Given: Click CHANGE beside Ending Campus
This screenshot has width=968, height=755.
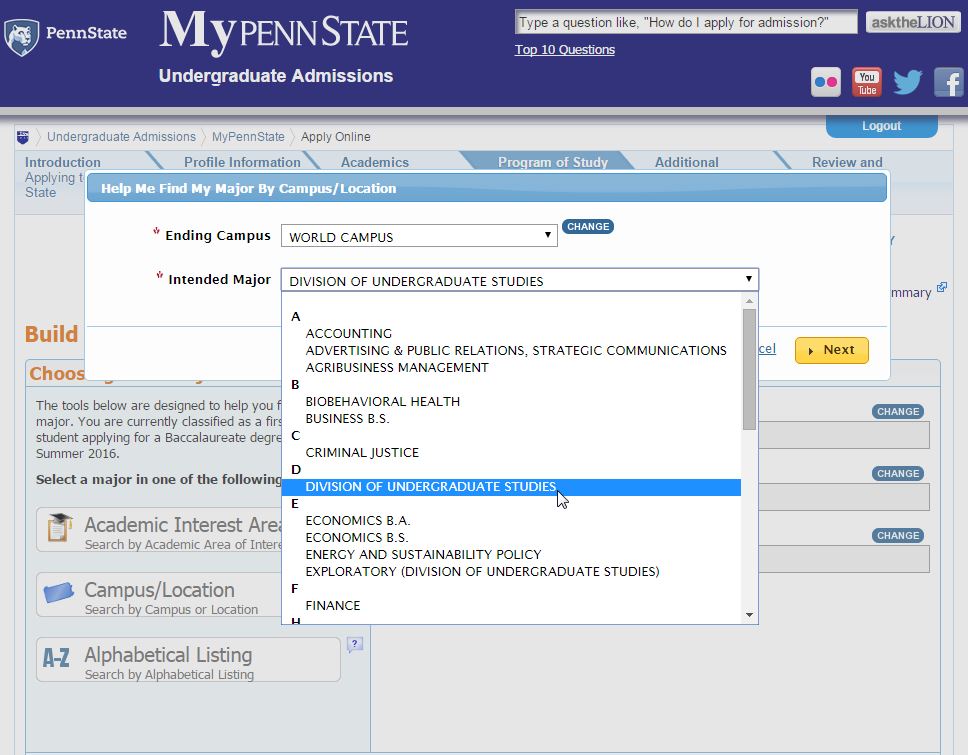Looking at the screenshot, I should (588, 227).
